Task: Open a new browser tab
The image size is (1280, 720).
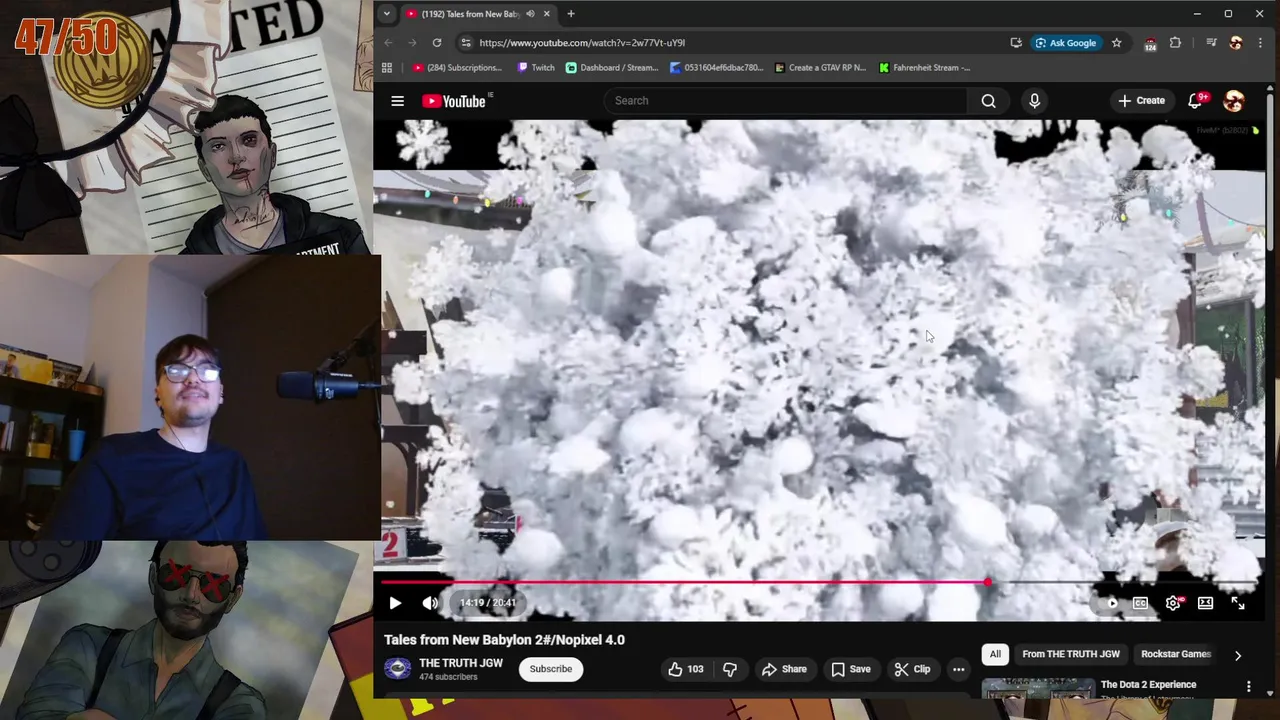Action: pos(571,14)
